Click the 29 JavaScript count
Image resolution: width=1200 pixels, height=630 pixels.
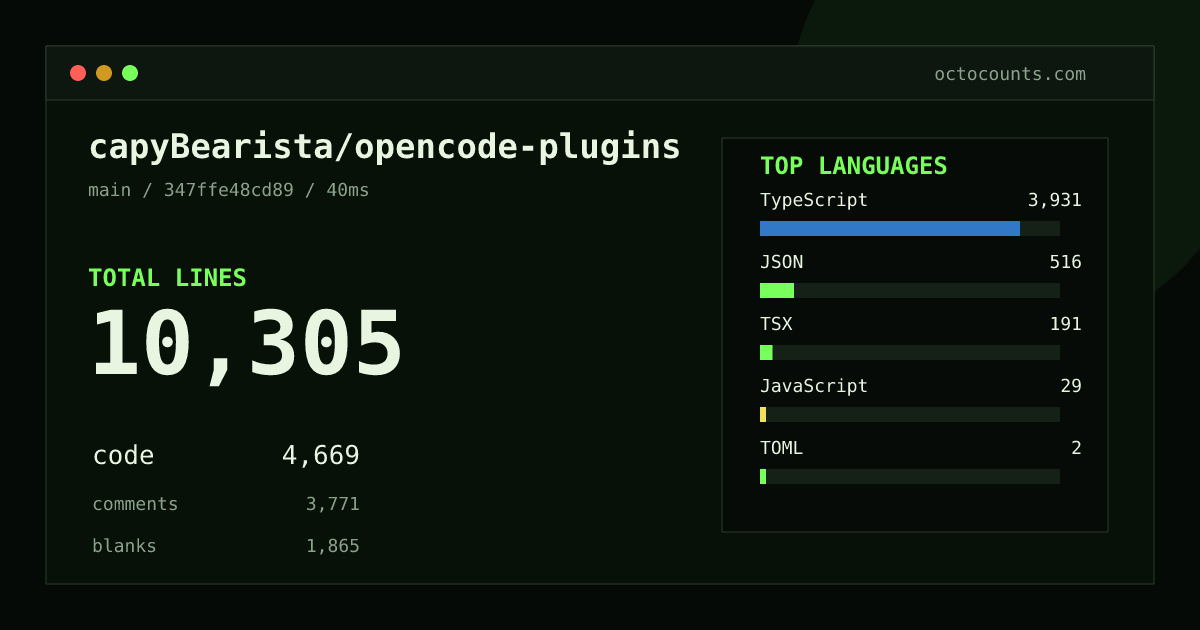point(1071,386)
